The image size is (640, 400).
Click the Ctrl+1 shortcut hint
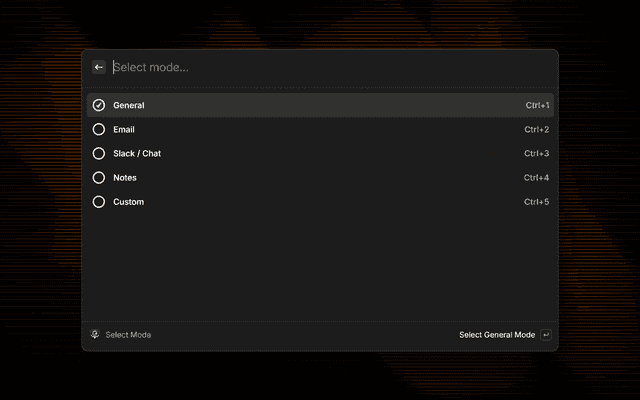click(x=537, y=105)
